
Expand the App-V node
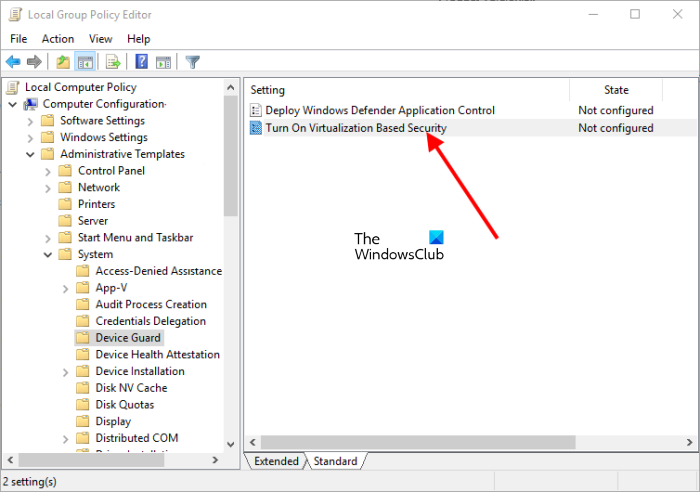[x=65, y=288]
